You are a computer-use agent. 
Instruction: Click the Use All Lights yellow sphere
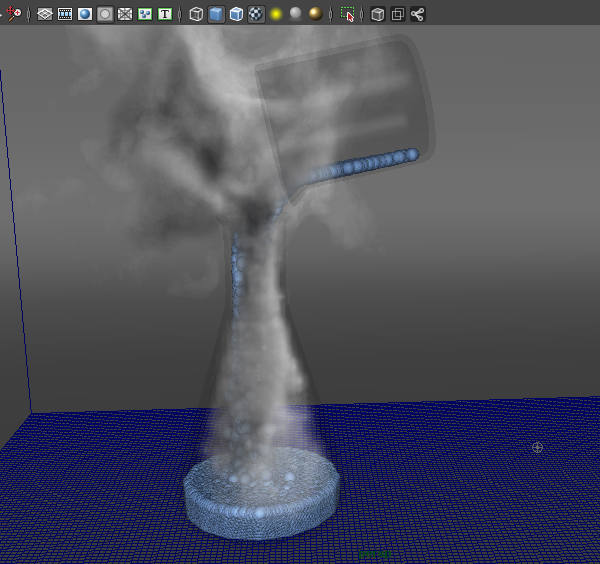(275, 15)
